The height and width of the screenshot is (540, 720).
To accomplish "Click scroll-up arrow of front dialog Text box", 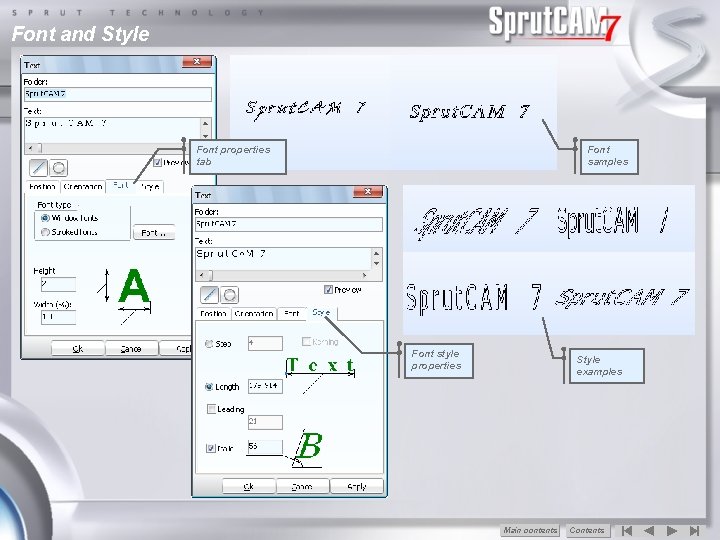I will tap(377, 253).
